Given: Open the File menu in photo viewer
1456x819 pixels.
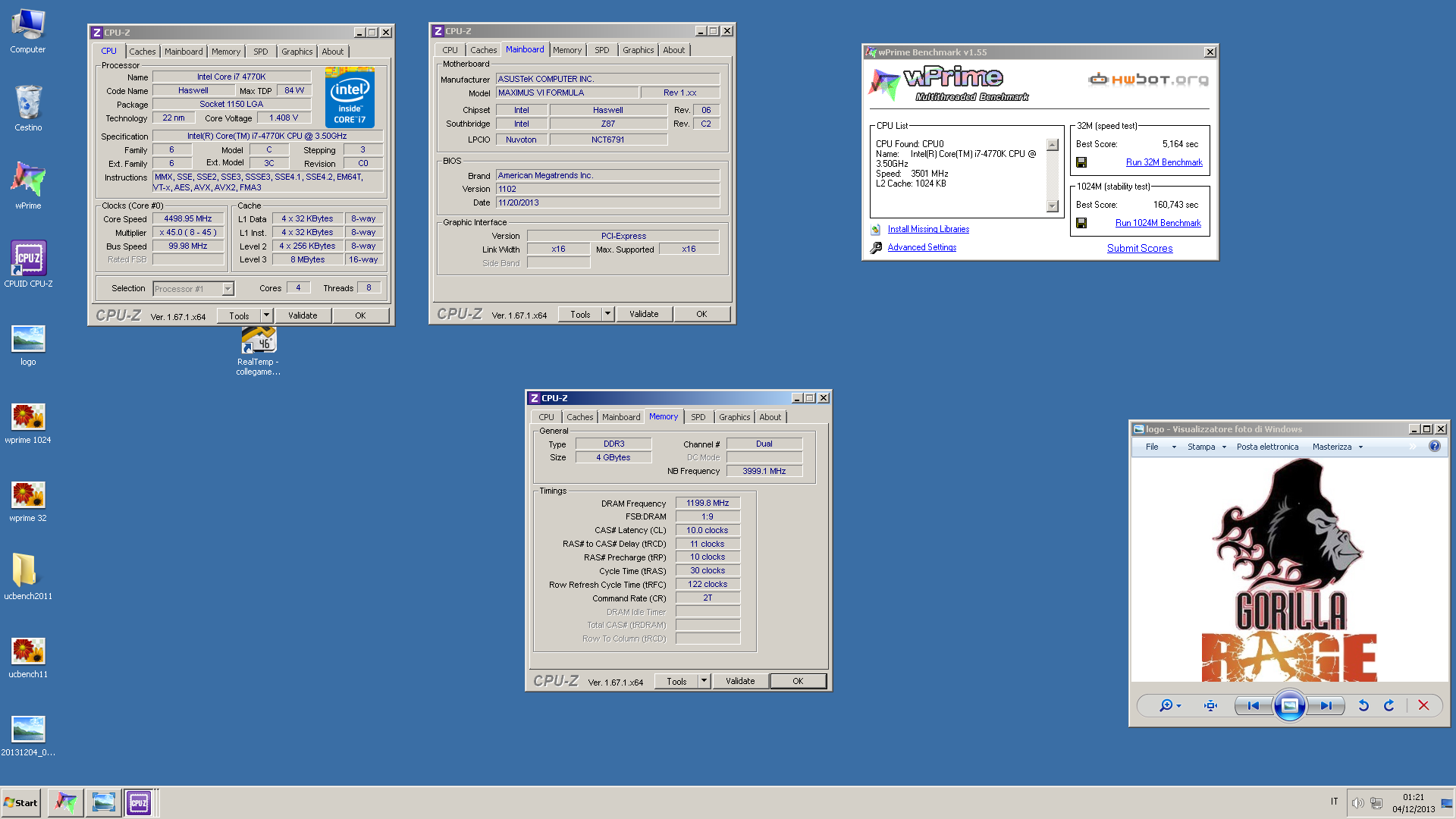Looking at the screenshot, I should pyautogui.click(x=1152, y=447).
